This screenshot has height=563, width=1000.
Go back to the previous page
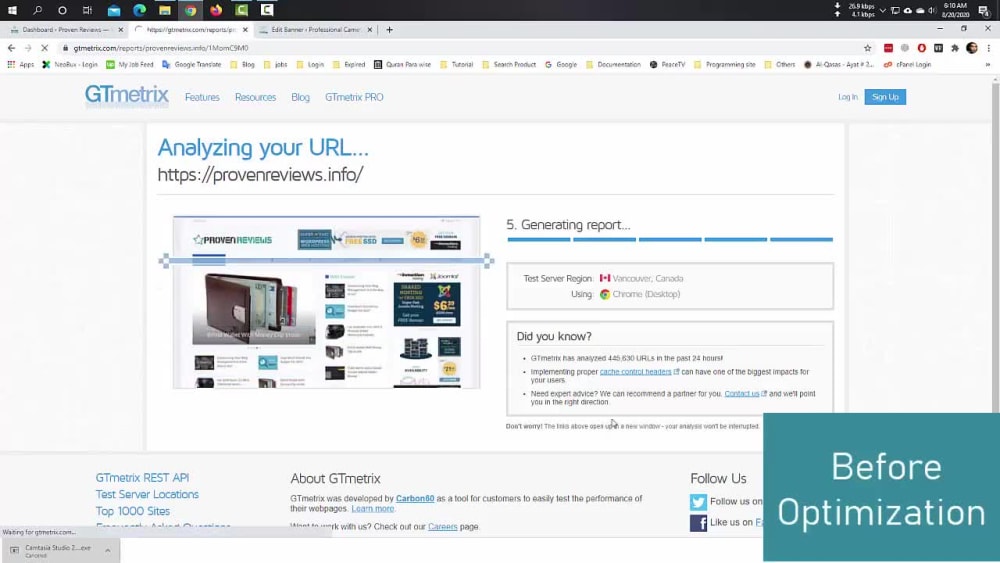(11, 48)
